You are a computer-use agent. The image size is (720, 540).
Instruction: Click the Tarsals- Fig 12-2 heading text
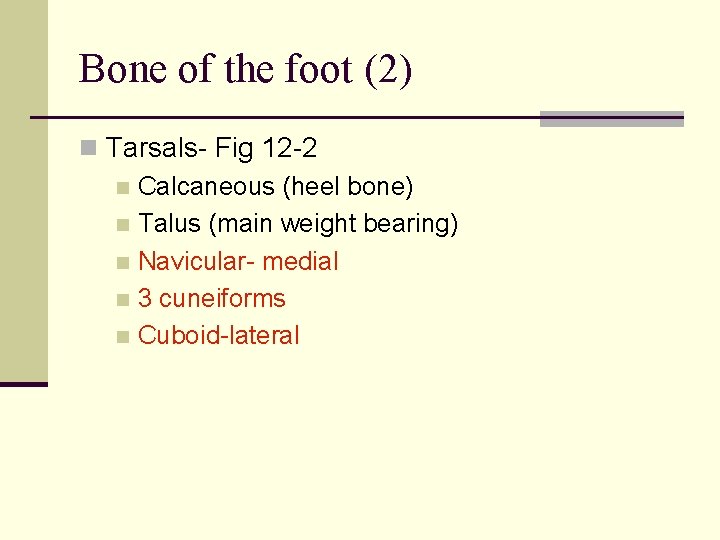212,149
